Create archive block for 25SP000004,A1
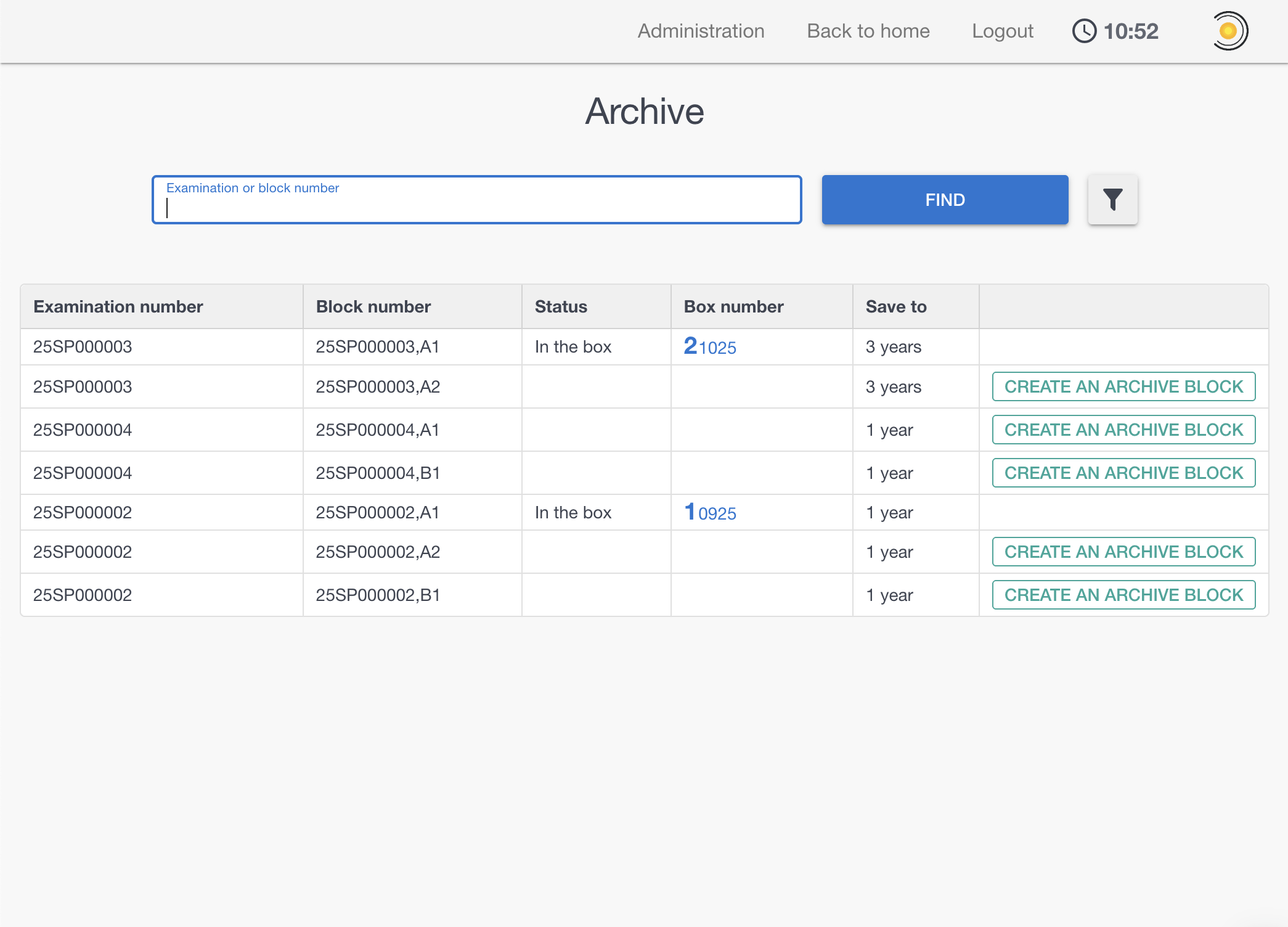Screen dimensions: 1288x927 click(x=1123, y=430)
